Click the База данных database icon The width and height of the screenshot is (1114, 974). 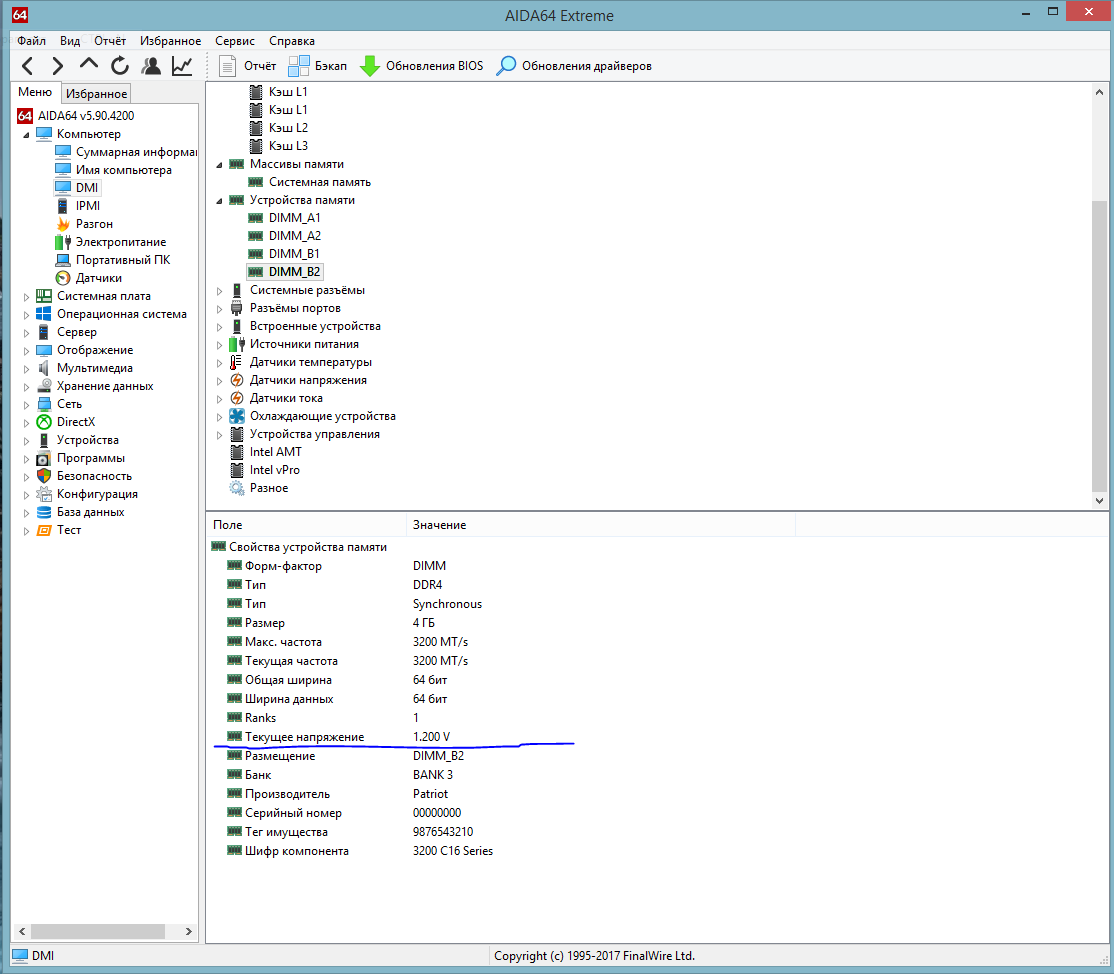[x=44, y=512]
